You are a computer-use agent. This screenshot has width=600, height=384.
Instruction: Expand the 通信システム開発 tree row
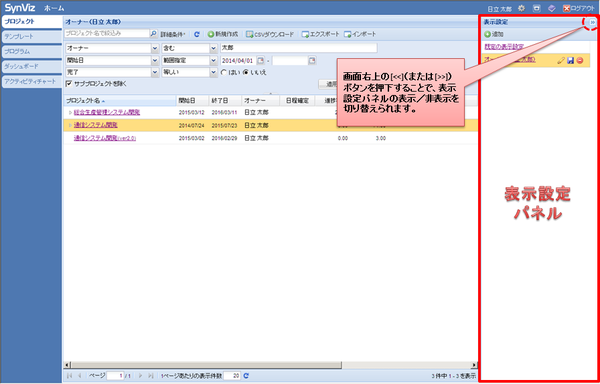point(70,125)
